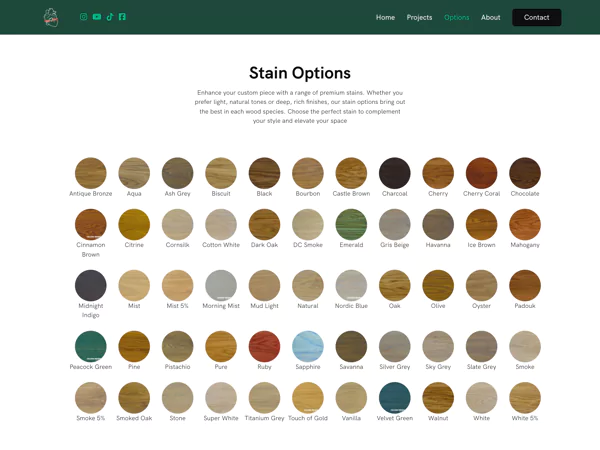The height and width of the screenshot is (450, 600).
Task: Select the Aqua stain swatch
Action: (134, 173)
